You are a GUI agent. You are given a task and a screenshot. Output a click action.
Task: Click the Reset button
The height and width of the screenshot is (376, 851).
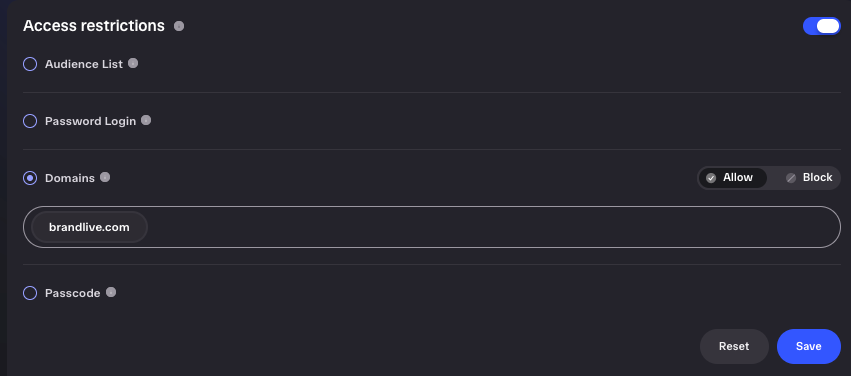pos(734,346)
